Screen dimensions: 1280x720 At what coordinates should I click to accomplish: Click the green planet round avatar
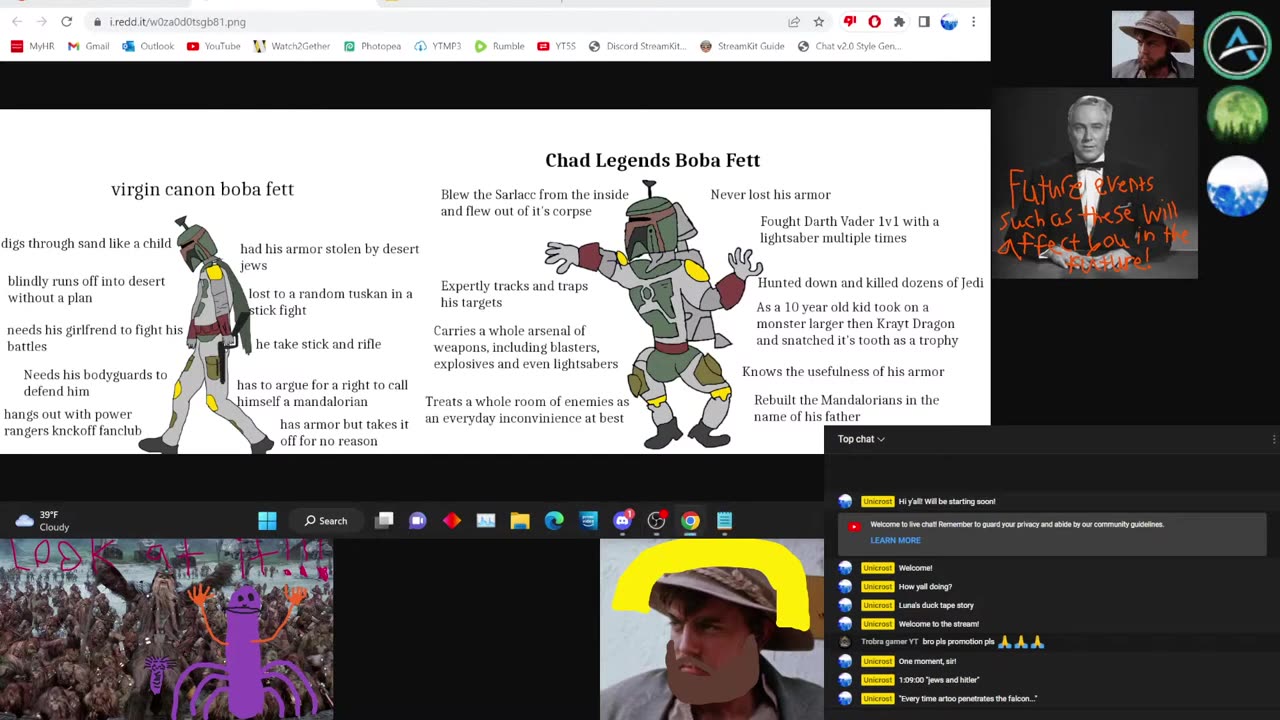(1237, 116)
